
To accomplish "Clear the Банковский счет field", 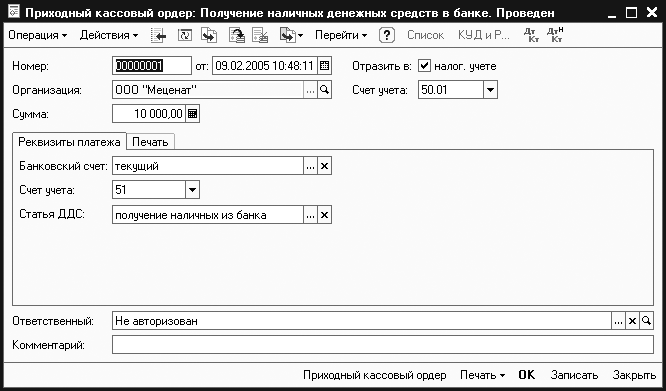I will (325, 166).
